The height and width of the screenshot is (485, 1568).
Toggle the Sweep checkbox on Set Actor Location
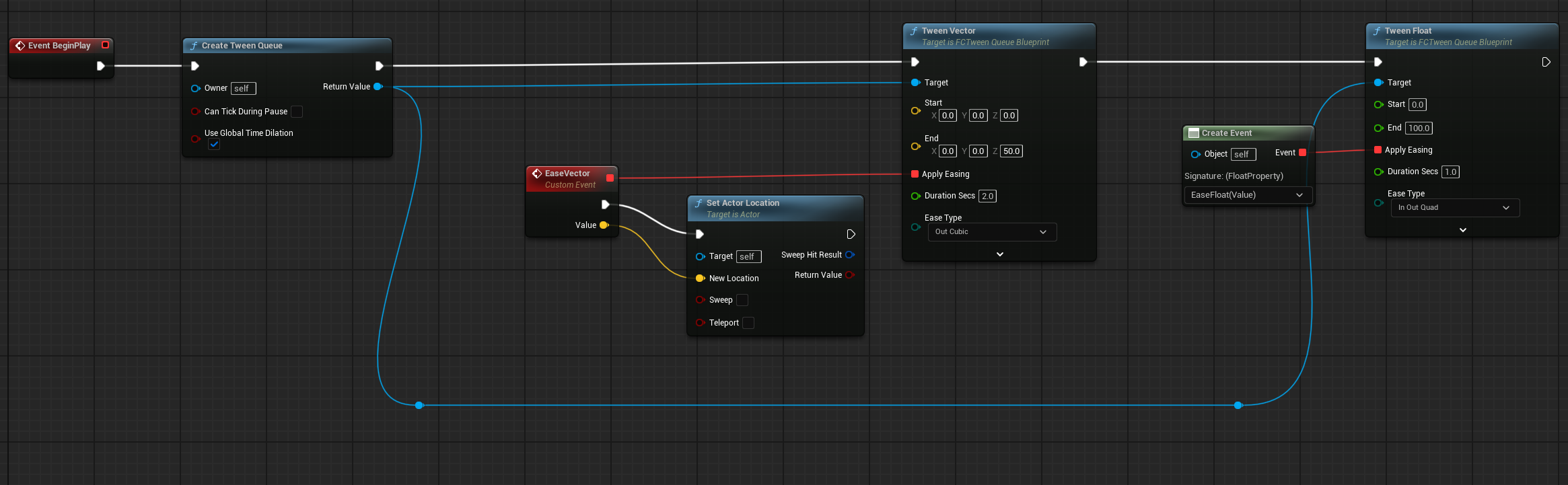tap(742, 300)
